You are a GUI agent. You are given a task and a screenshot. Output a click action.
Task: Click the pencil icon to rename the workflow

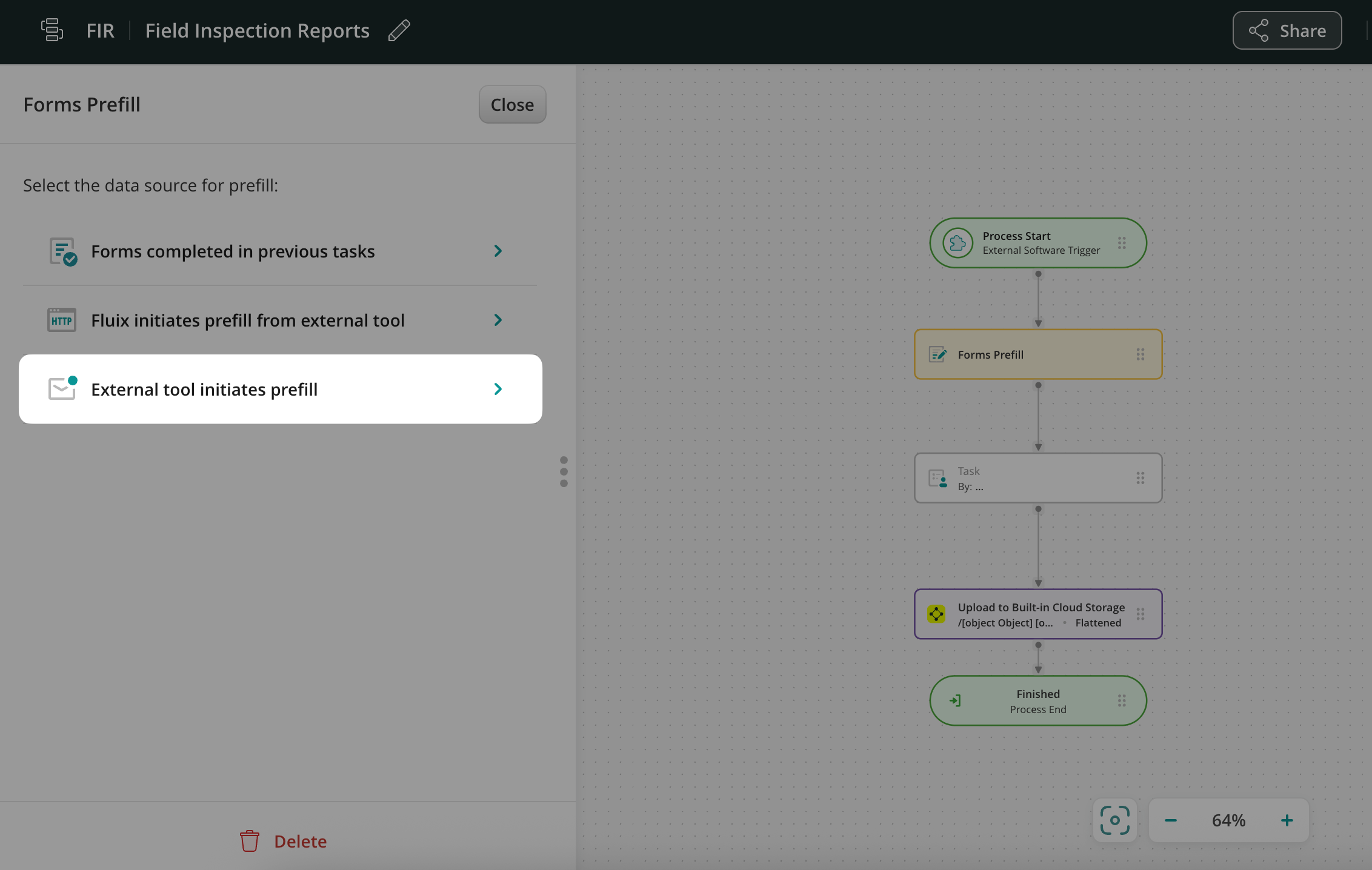pos(399,30)
